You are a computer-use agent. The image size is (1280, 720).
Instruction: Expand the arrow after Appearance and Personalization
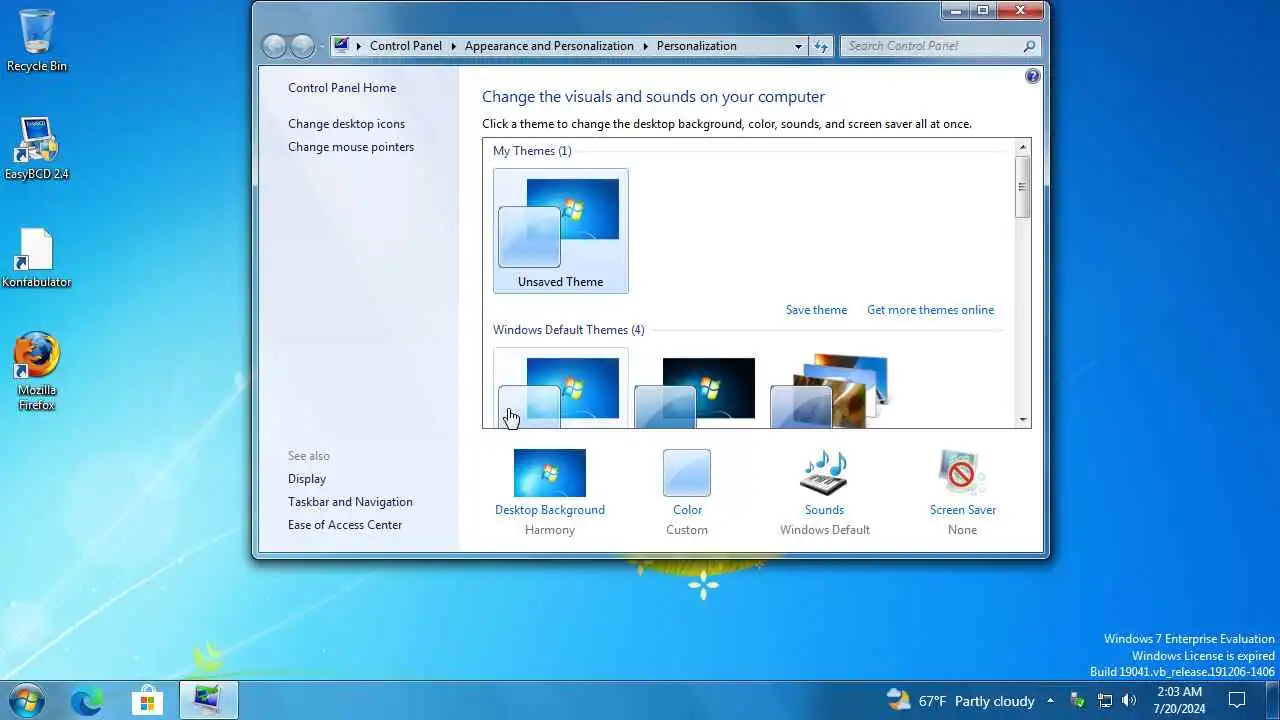645,46
